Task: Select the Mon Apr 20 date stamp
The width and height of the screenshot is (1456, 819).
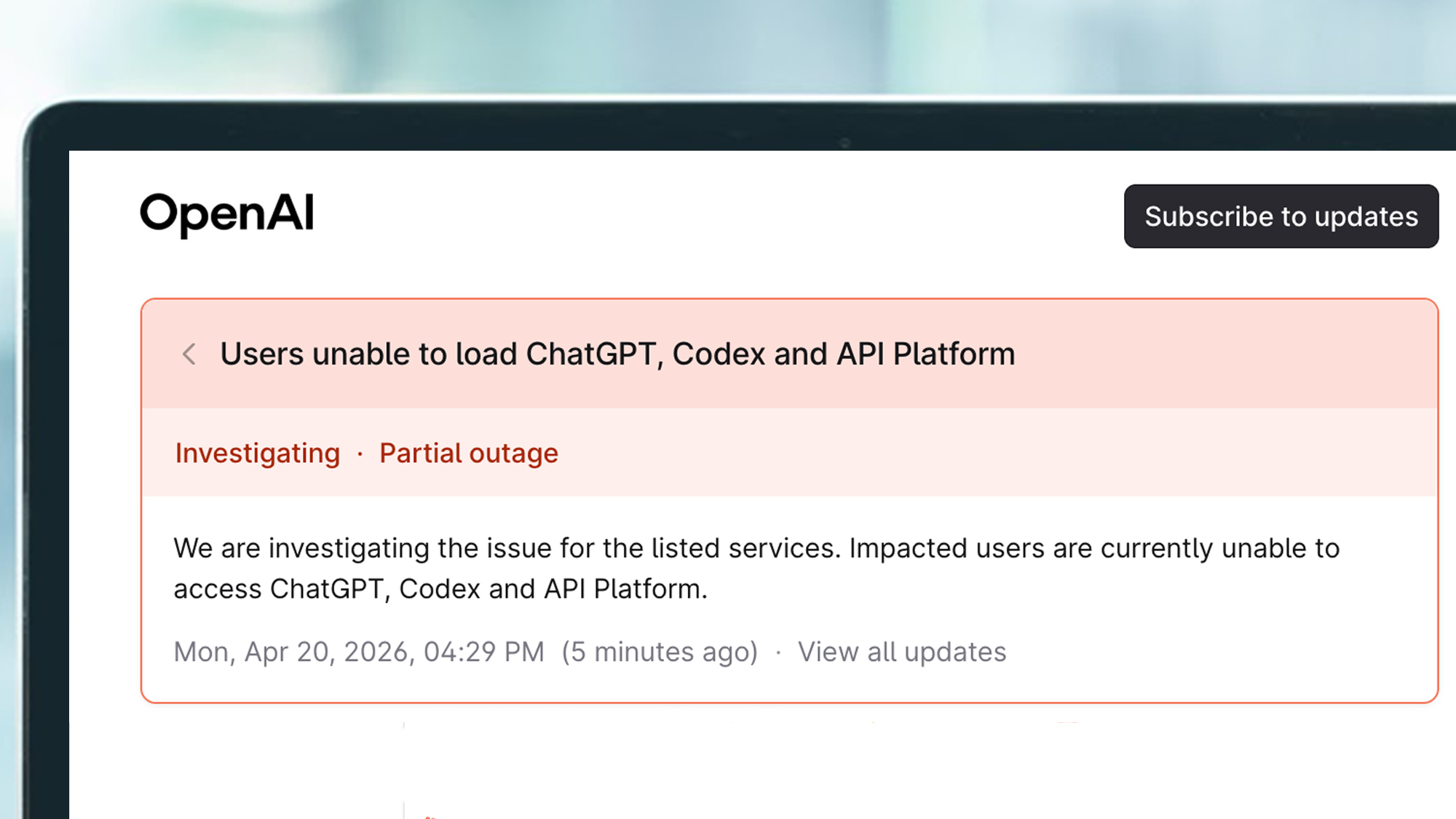Action: 358,652
